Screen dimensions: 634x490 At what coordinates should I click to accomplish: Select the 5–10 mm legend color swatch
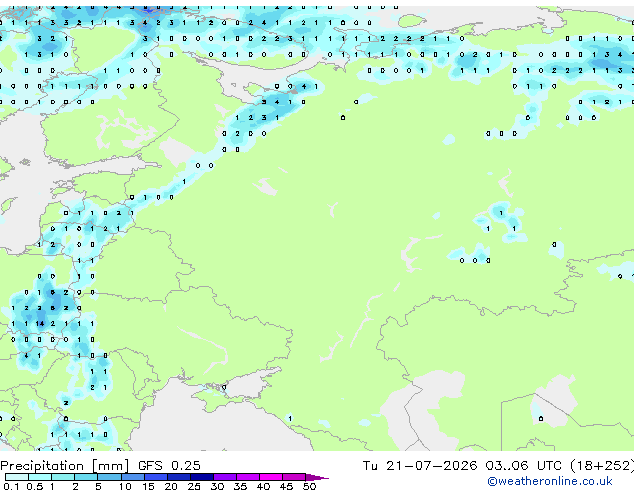point(109,477)
